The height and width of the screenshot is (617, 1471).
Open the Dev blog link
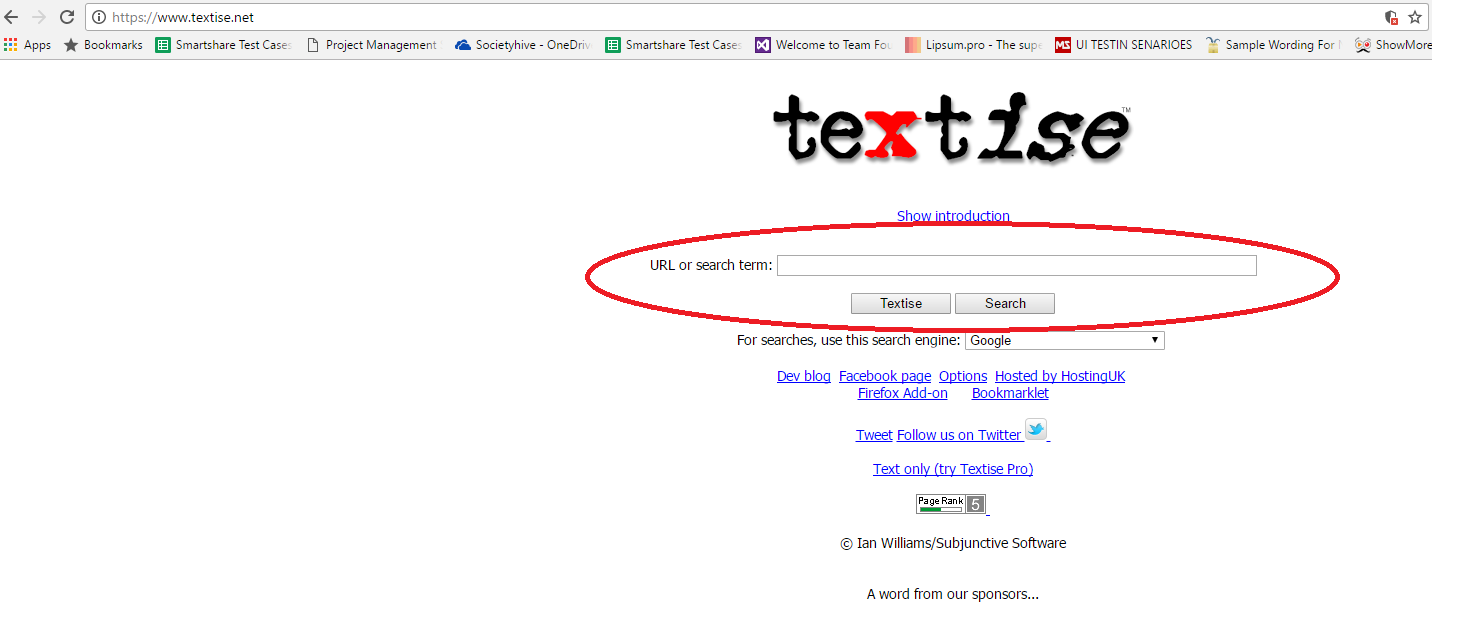click(804, 376)
